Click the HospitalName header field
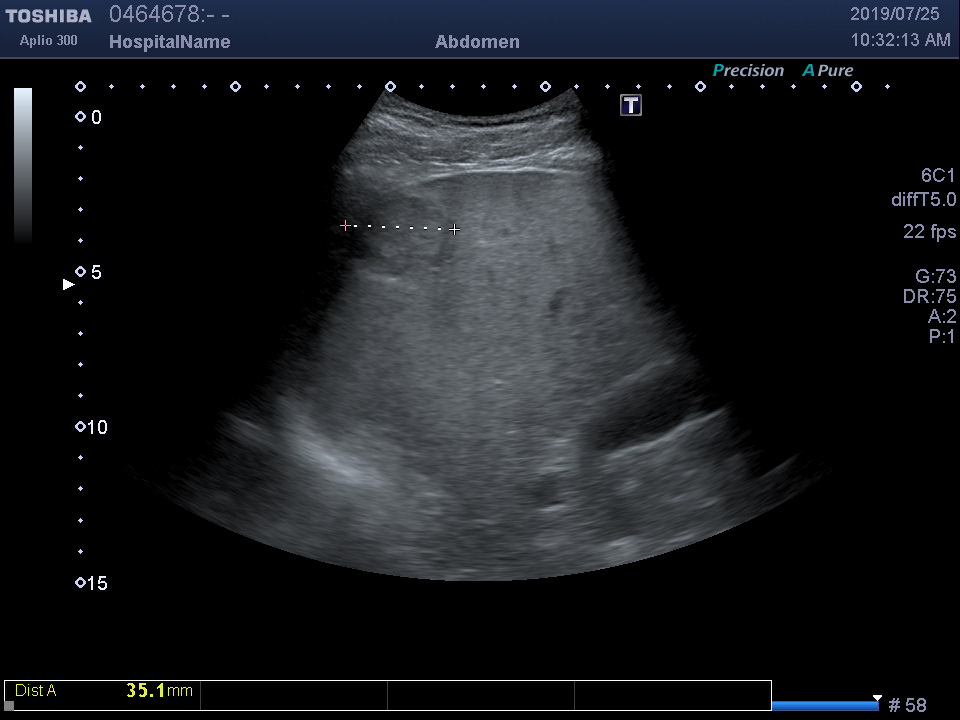This screenshot has height=720, width=960. tap(169, 42)
